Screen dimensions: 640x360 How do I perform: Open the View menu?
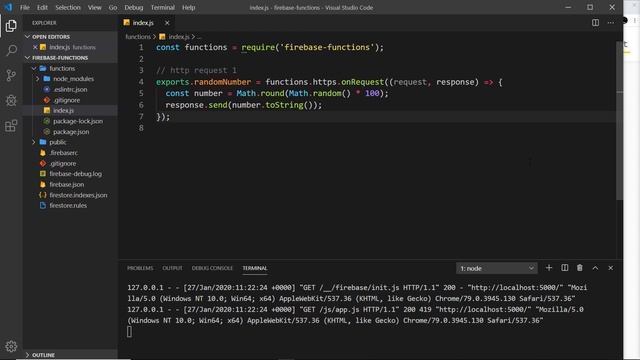[94, 7]
